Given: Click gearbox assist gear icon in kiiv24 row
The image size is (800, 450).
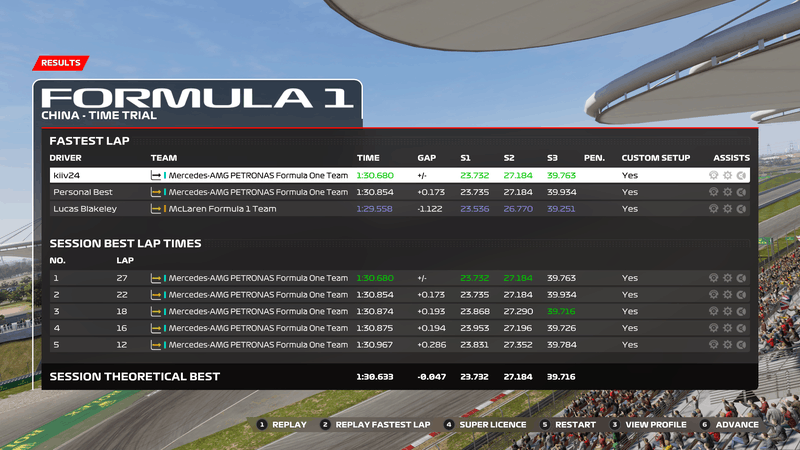Looking at the screenshot, I should (x=728, y=175).
